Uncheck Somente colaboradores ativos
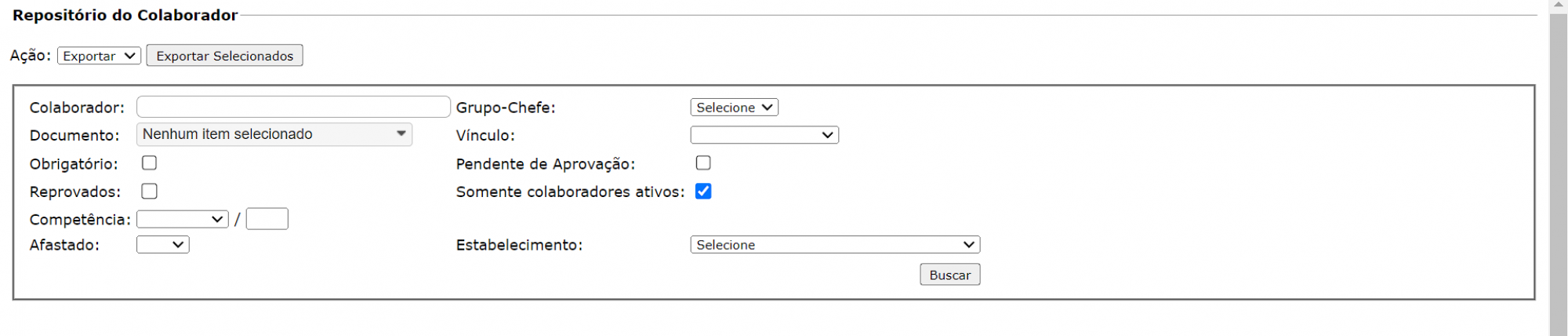 [x=703, y=192]
